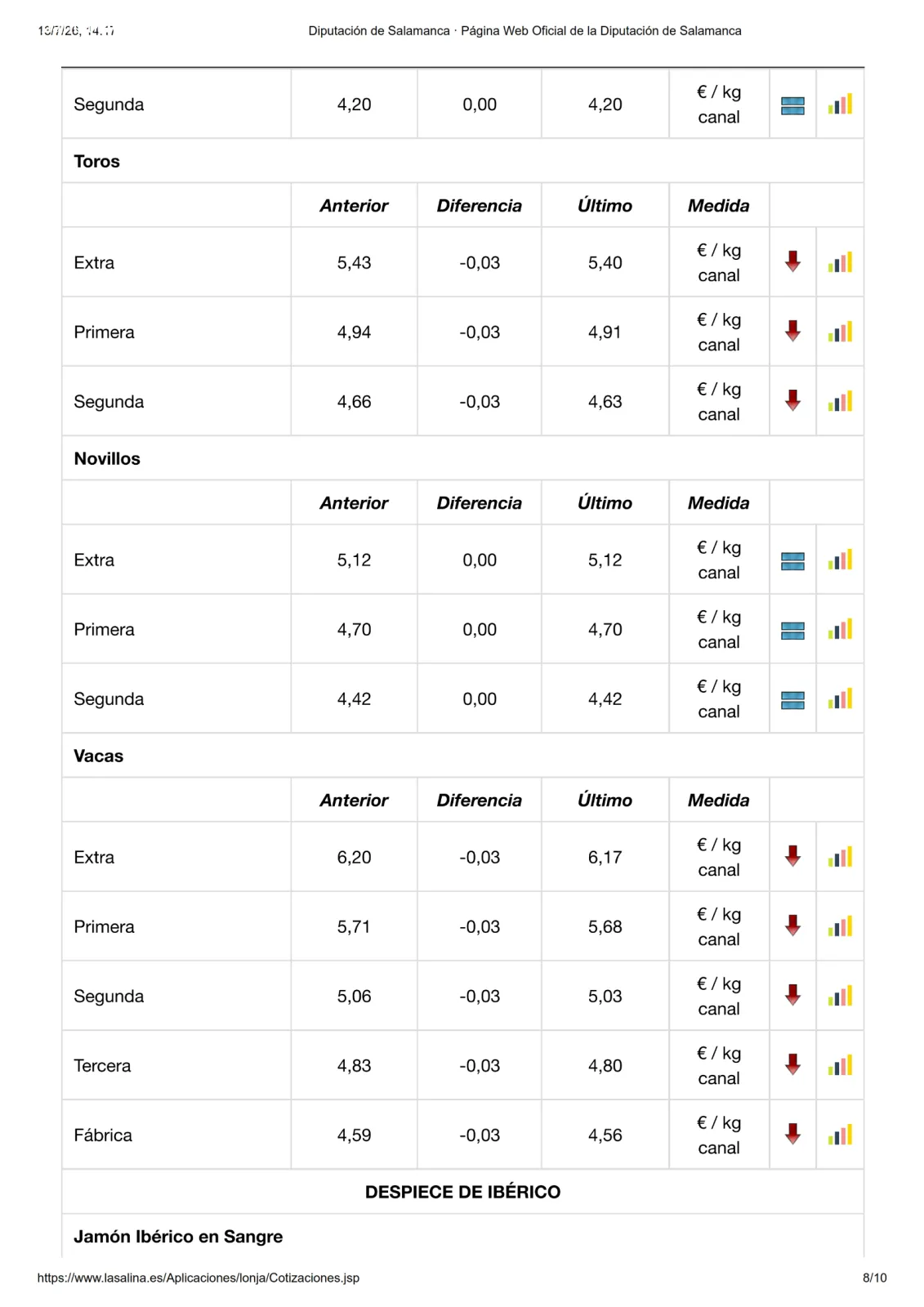Click the red down arrow for Toros Primera

click(x=792, y=331)
